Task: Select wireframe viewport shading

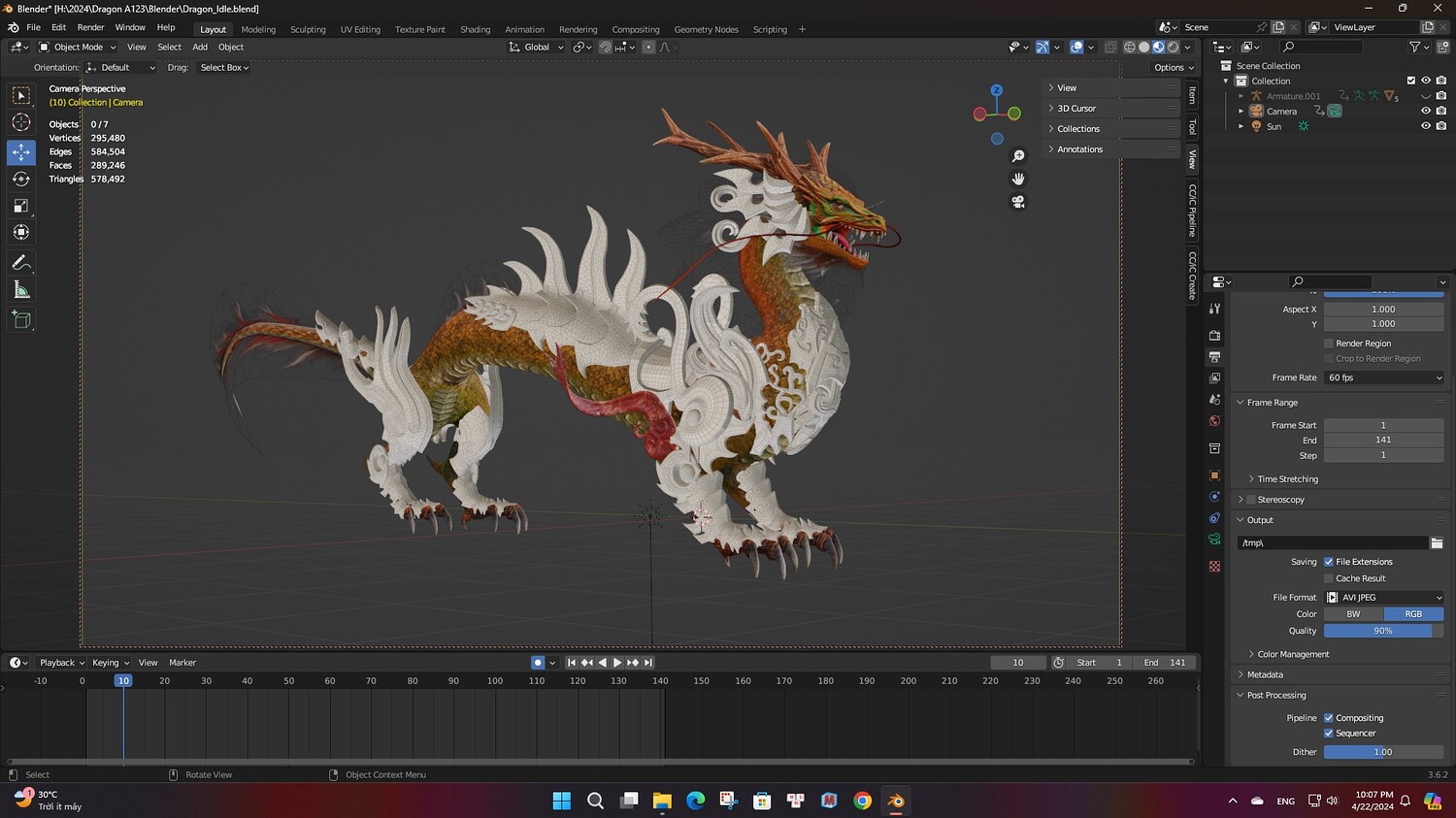Action: coord(1130,47)
